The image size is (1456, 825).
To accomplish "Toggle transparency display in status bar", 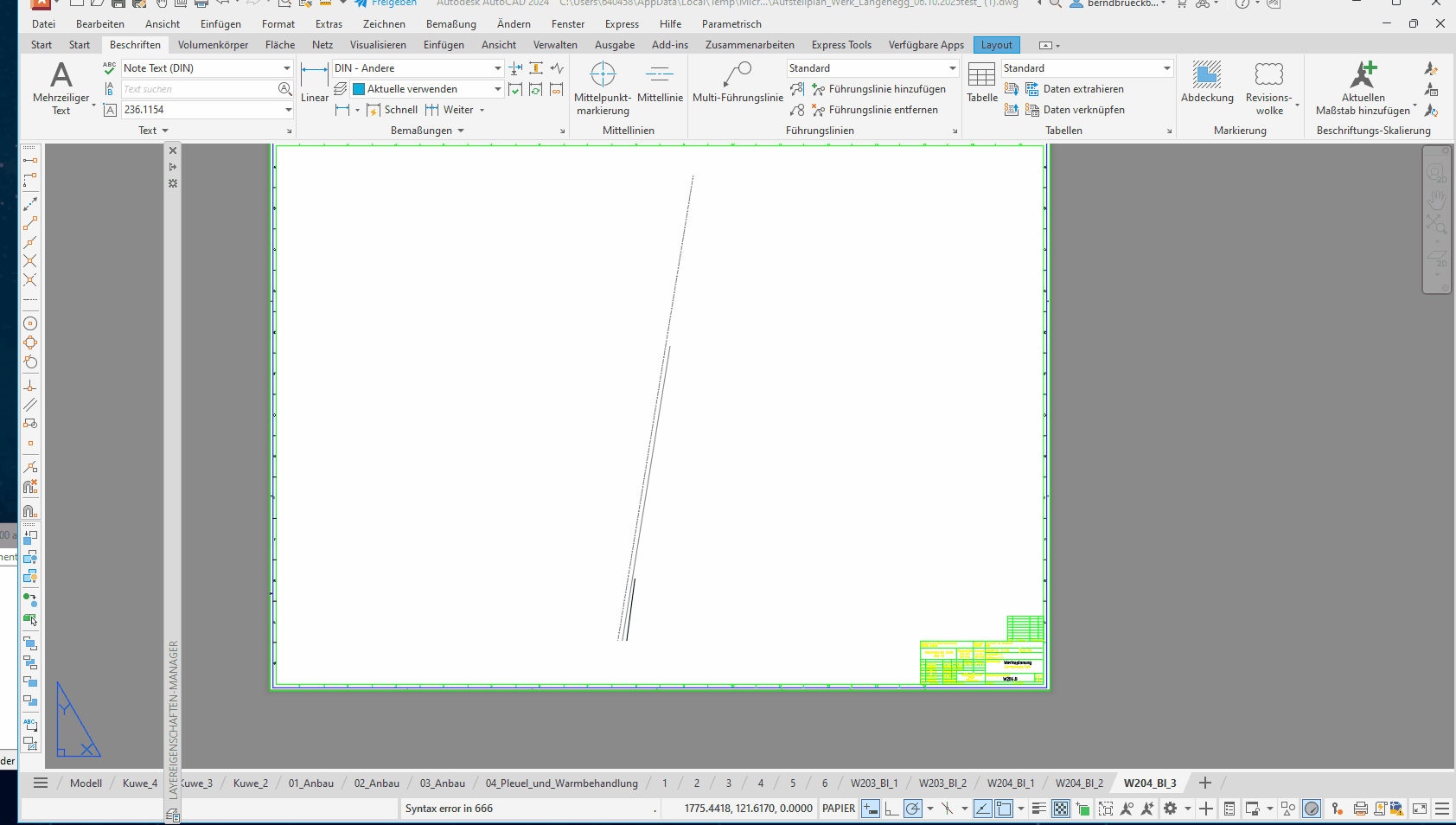I will pyautogui.click(x=1061, y=809).
